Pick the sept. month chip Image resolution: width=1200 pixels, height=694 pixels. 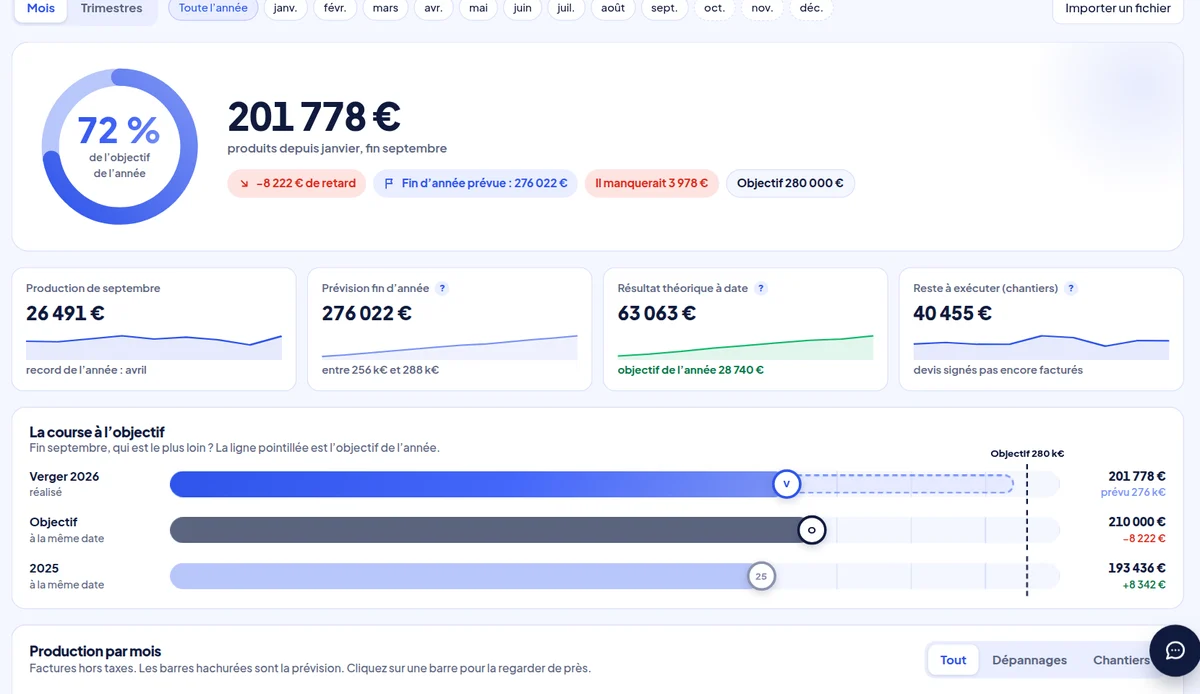[x=664, y=8]
